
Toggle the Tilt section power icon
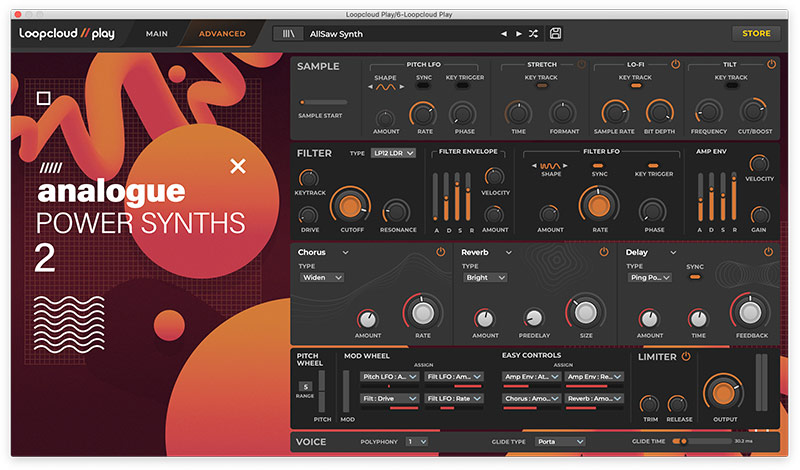(x=771, y=64)
